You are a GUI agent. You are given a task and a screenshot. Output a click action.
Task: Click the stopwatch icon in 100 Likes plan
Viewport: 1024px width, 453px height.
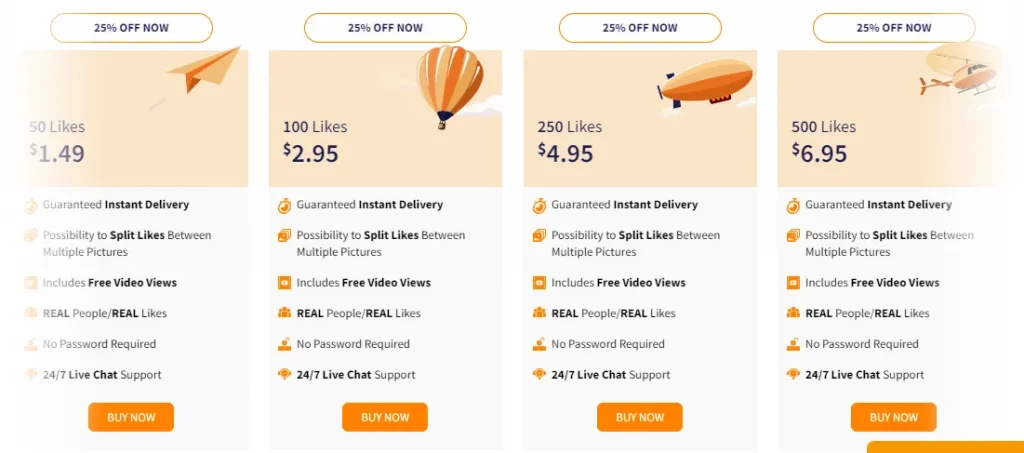pos(284,205)
